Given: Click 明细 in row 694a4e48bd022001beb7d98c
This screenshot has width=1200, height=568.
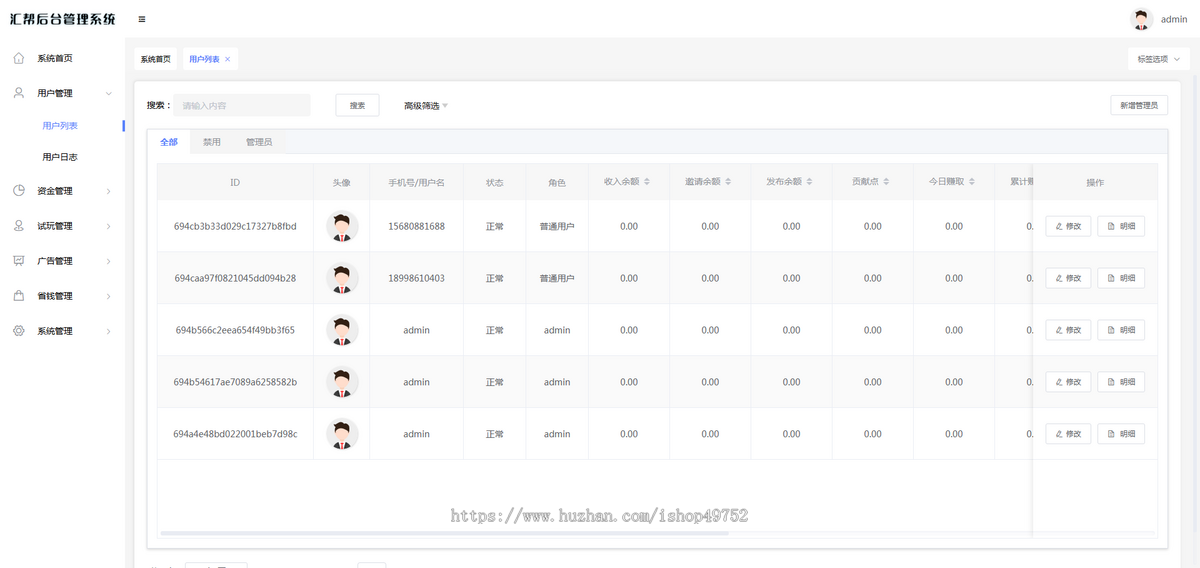Looking at the screenshot, I should pyautogui.click(x=1121, y=434).
